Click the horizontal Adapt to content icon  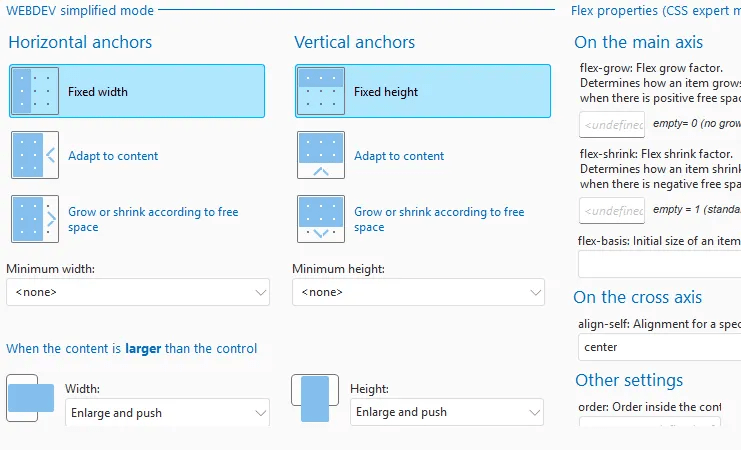coord(35,155)
